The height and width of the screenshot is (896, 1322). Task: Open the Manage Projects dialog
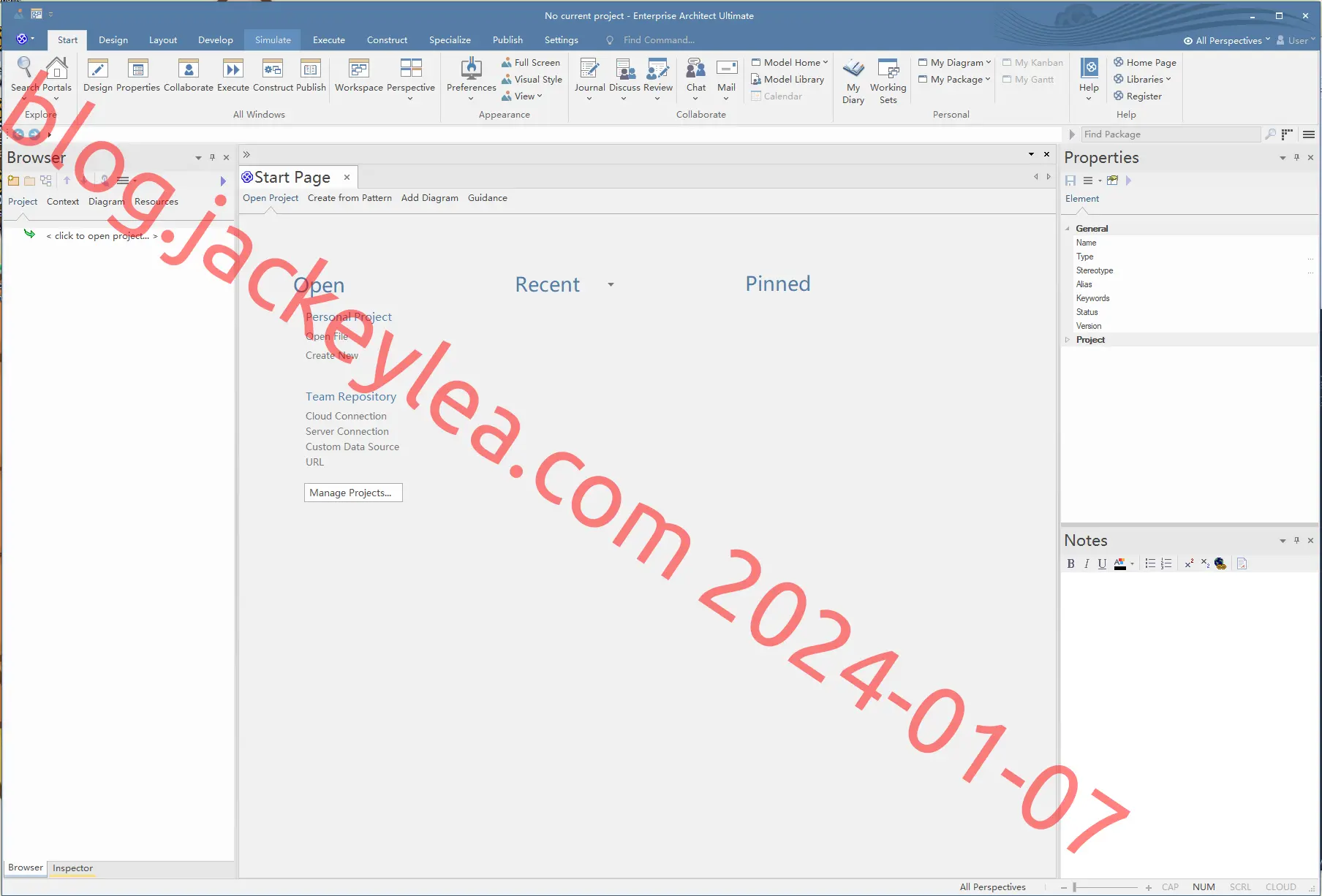(353, 493)
